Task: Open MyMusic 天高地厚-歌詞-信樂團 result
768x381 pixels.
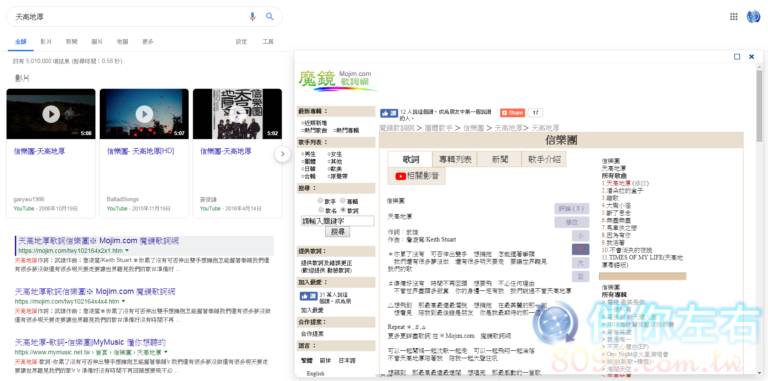Action: (90, 342)
